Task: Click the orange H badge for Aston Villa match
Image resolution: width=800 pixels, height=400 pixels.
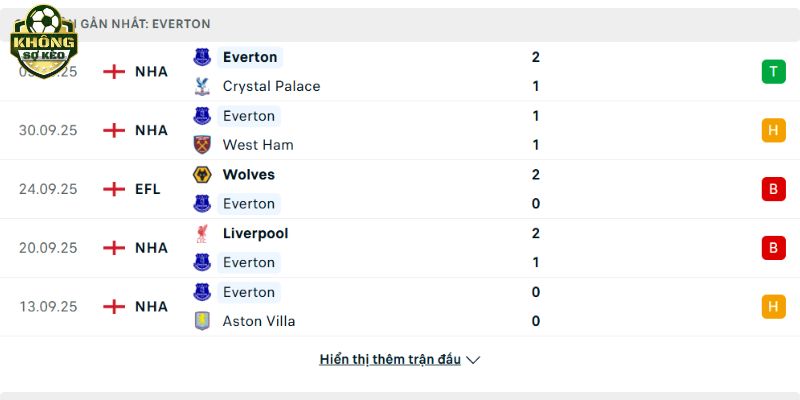Action: pyautogui.click(x=773, y=307)
